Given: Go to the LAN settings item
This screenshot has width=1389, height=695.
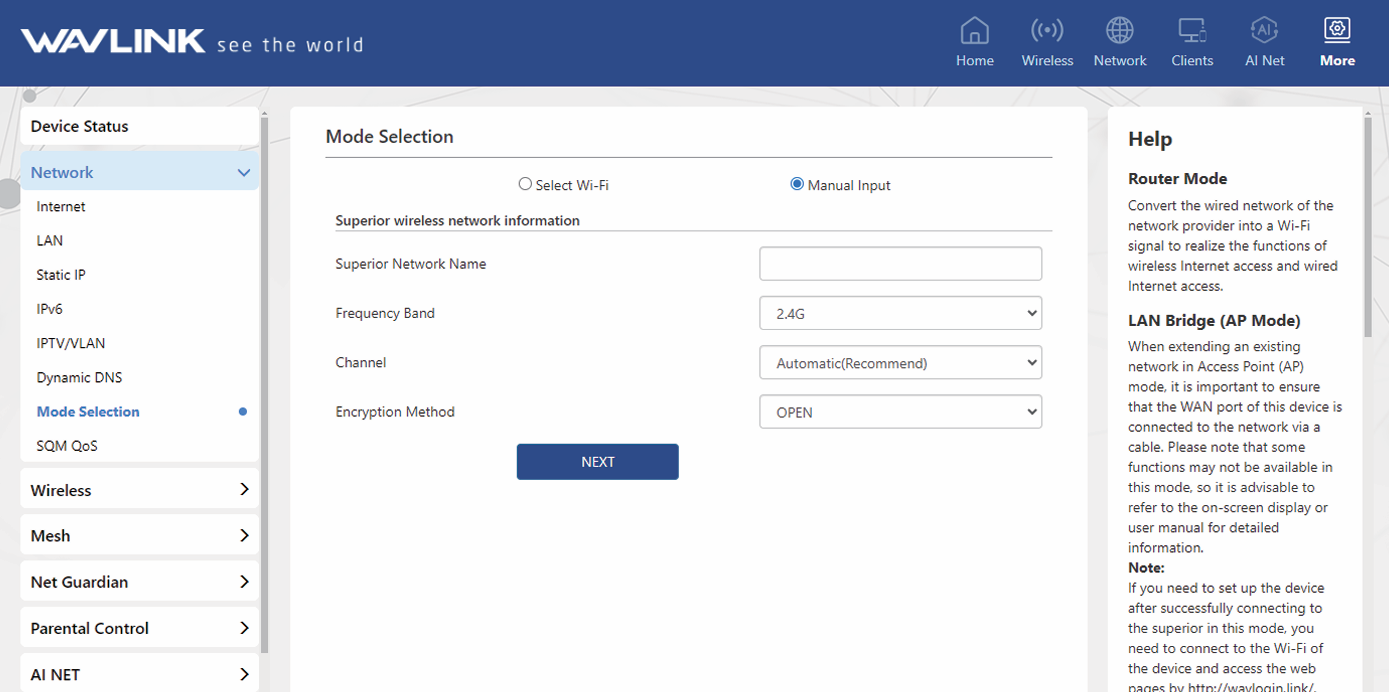Looking at the screenshot, I should (x=50, y=240).
